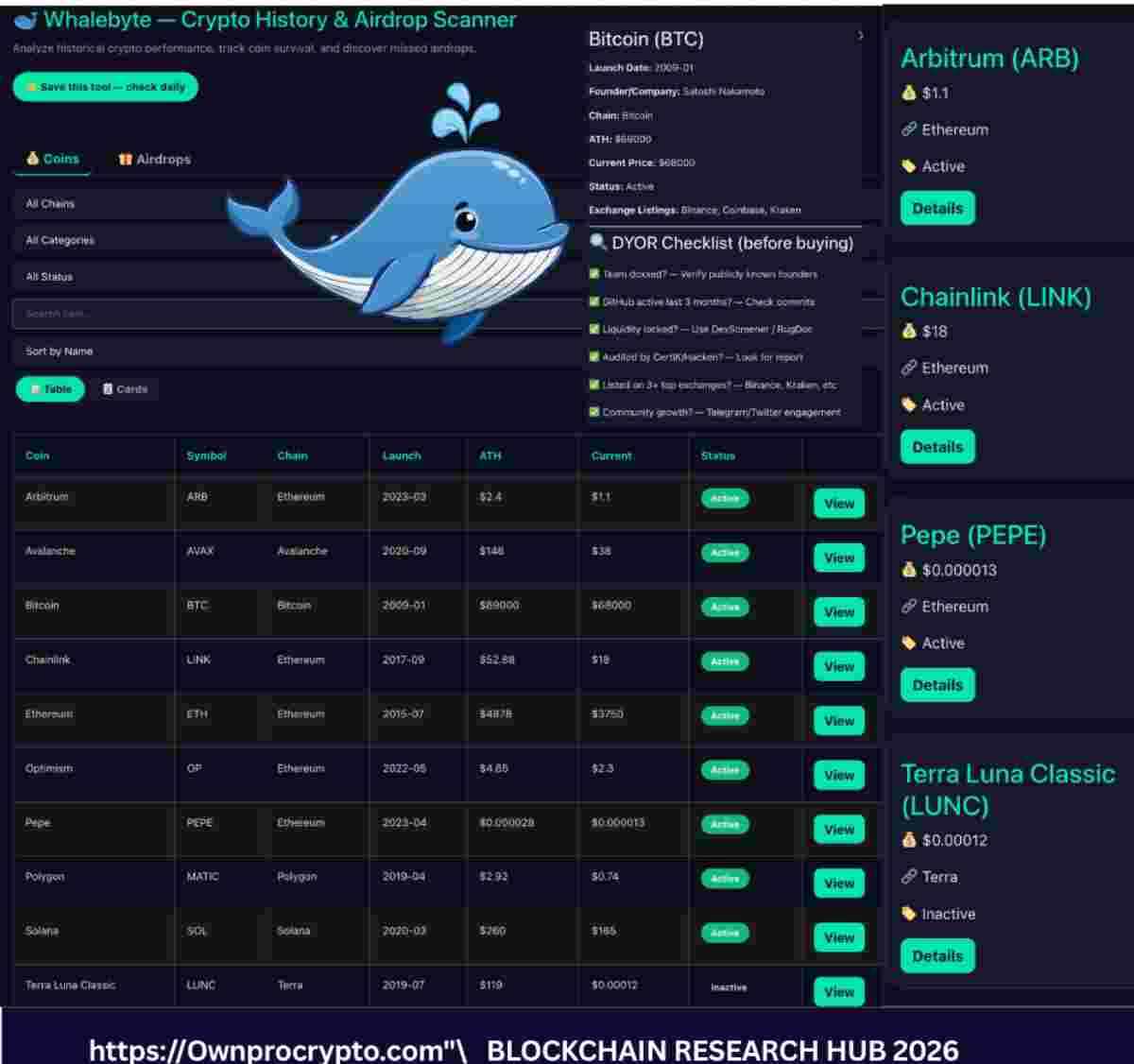
Task: Open Details on the Chainlink (LINK) card
Action: pyautogui.click(x=937, y=447)
